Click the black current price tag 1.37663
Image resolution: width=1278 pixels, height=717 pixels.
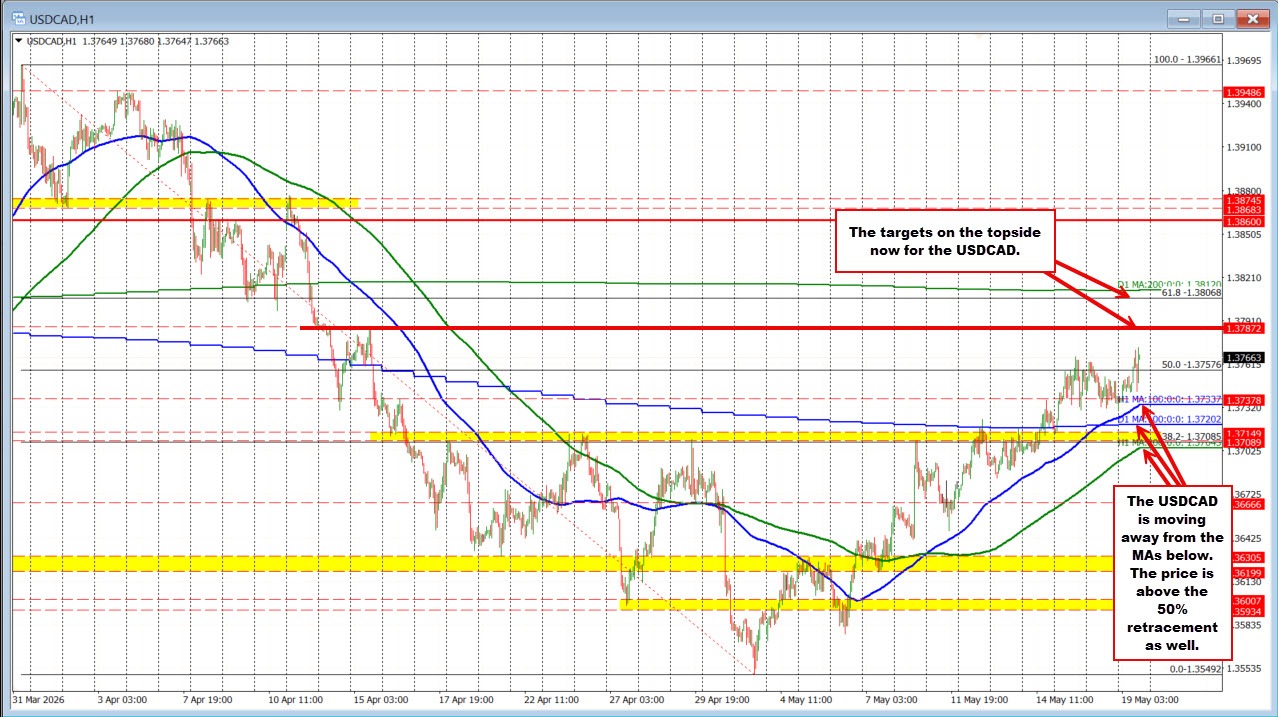tap(1243, 357)
